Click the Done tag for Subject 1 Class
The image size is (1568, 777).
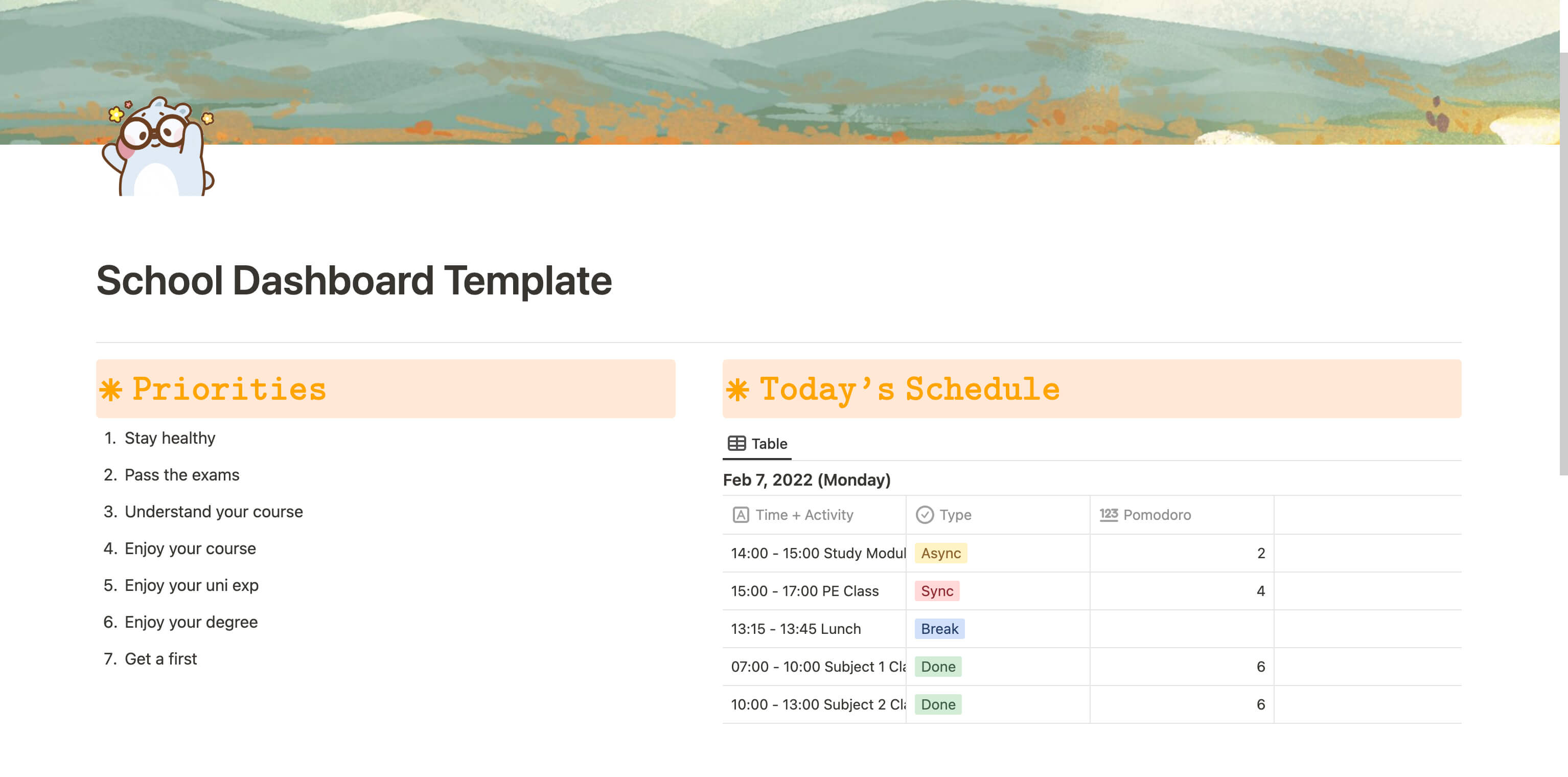[x=937, y=666]
